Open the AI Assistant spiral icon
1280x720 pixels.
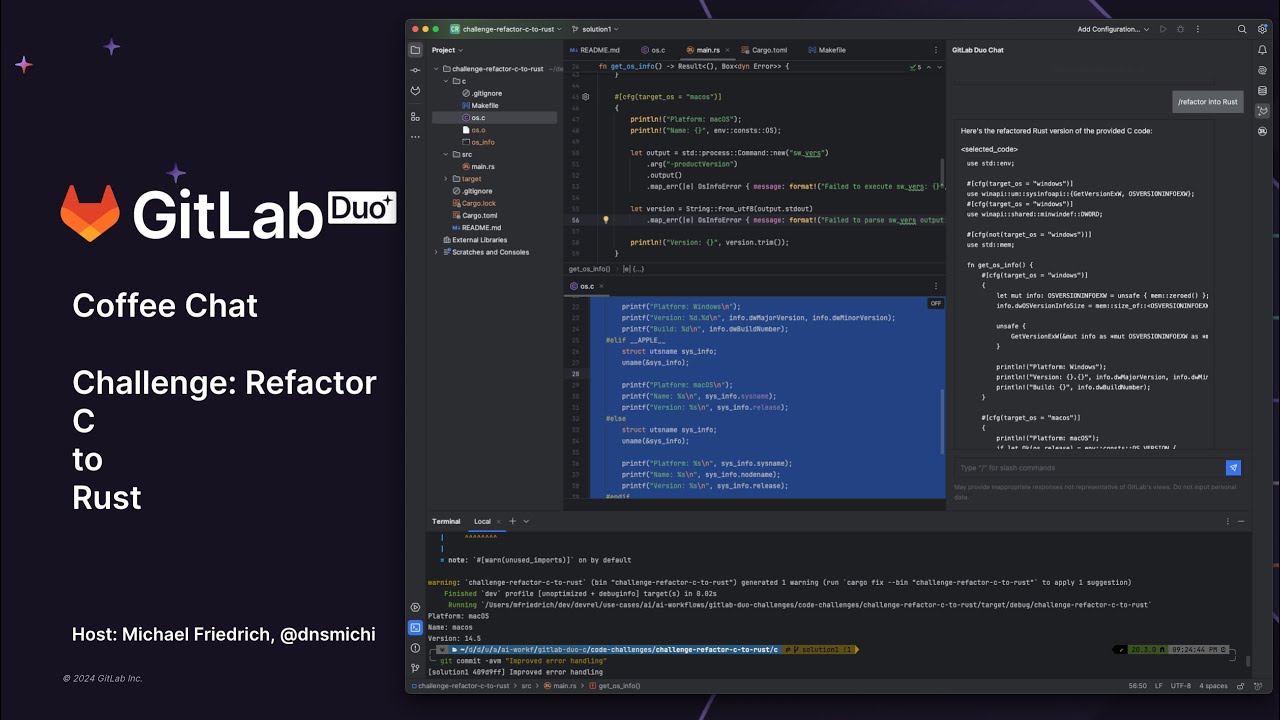tap(1263, 70)
